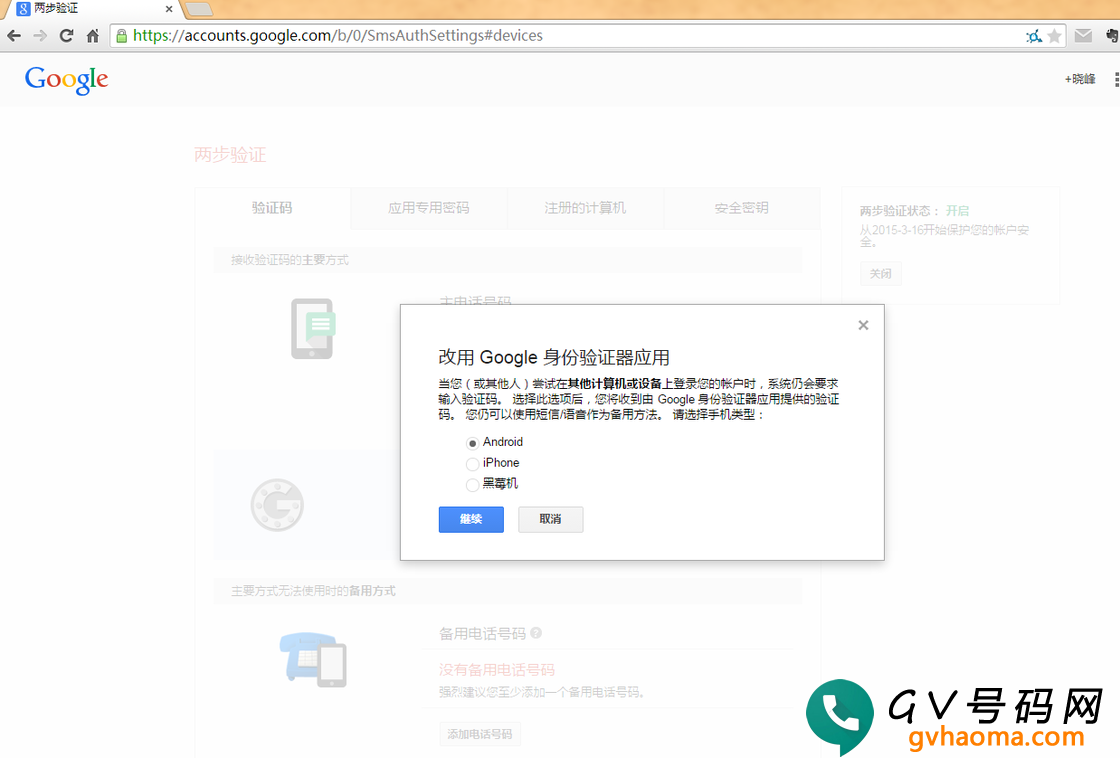Viewport: 1120px width, 758px height.
Task: Select the 黑莓机 radio option
Action: (x=472, y=484)
